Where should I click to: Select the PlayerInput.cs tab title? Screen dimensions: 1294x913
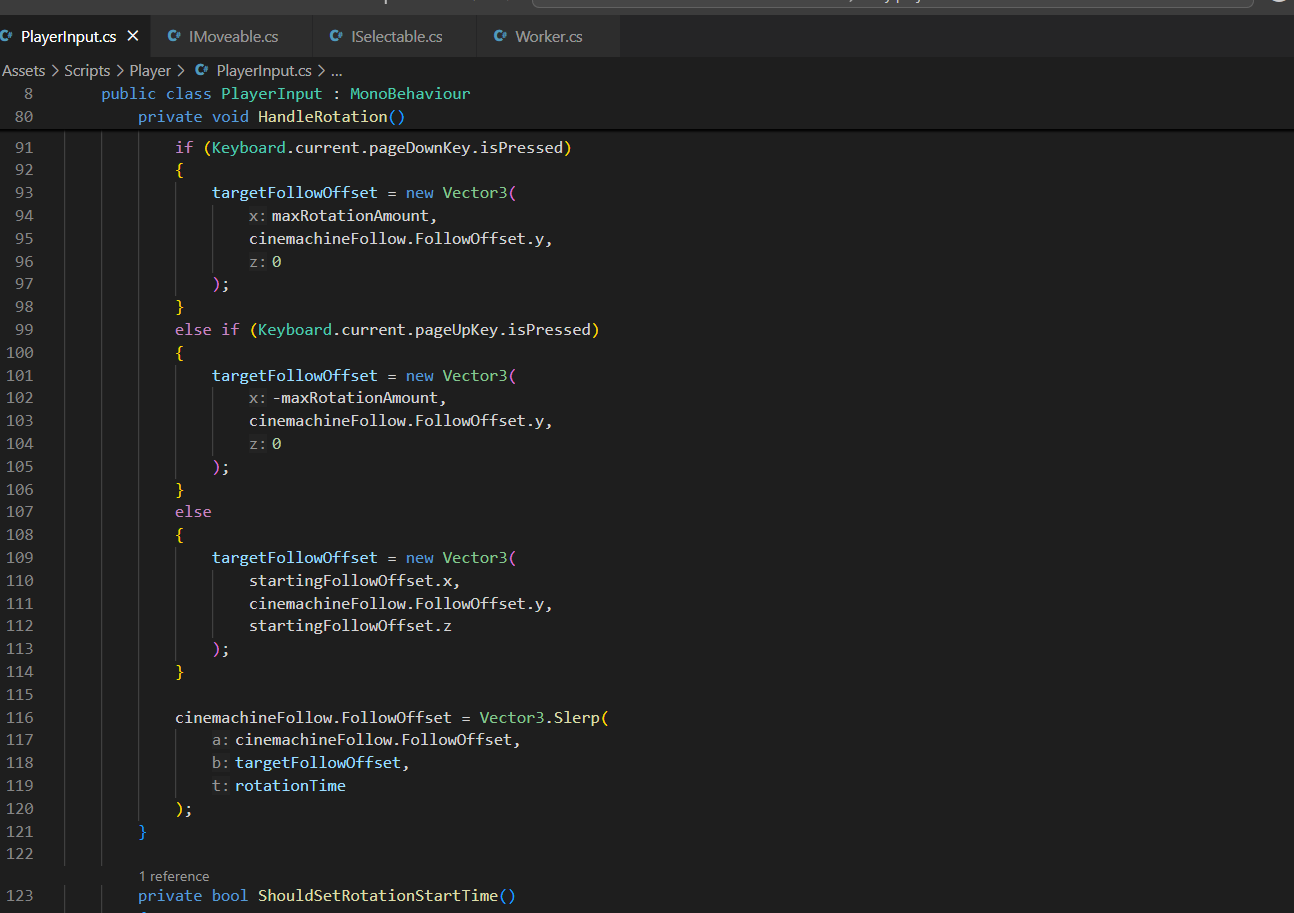69,37
